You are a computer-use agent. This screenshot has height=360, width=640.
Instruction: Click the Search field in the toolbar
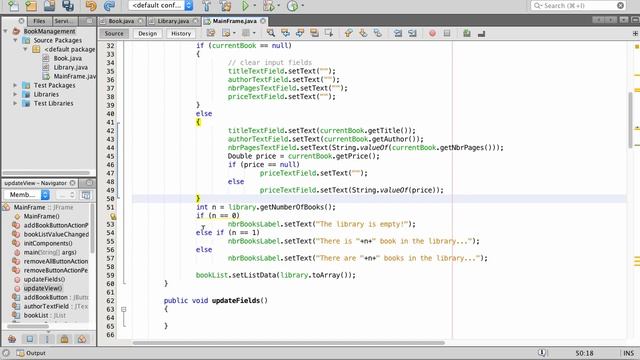click(x=578, y=5)
